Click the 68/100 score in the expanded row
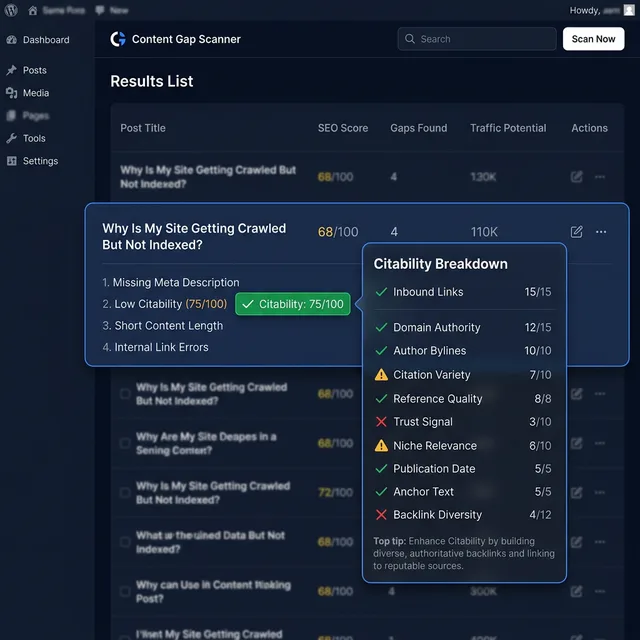 [x=338, y=232]
